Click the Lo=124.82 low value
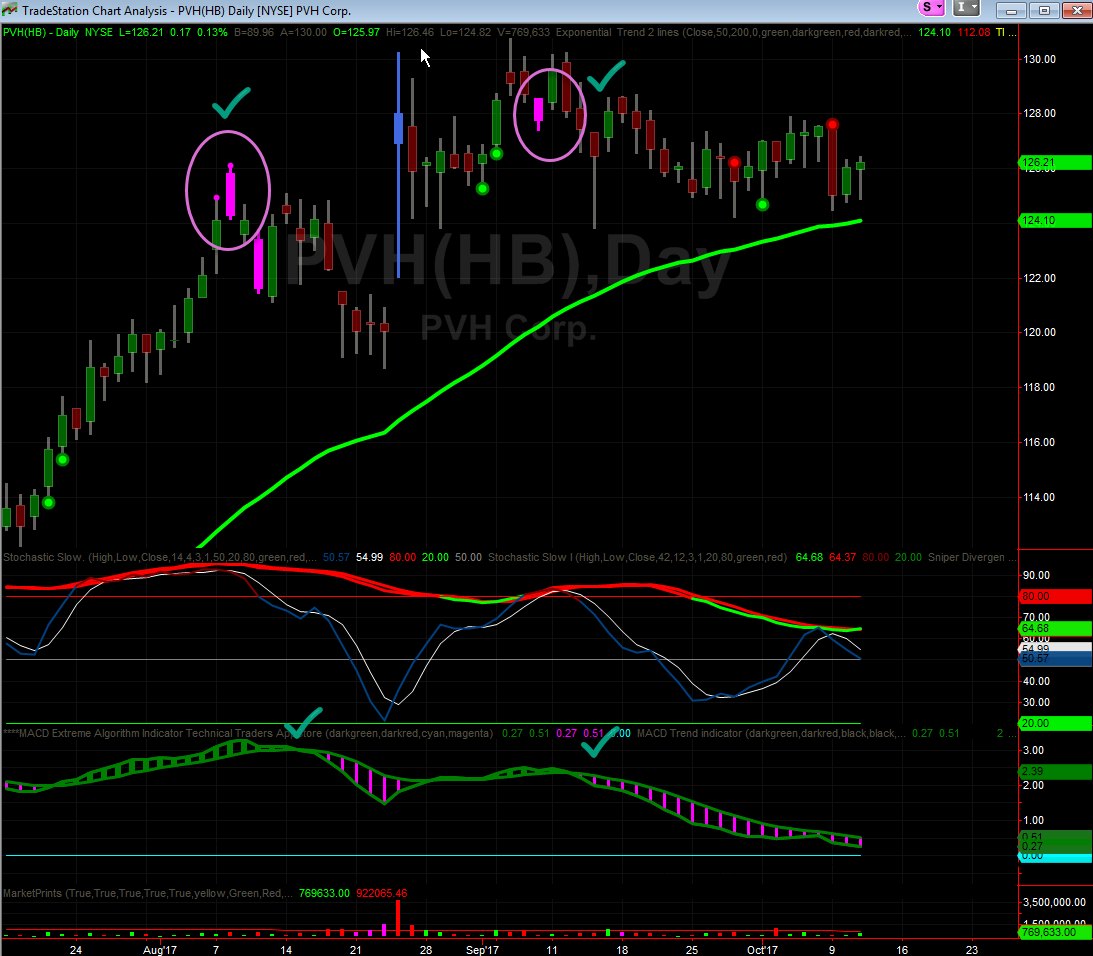 [466, 32]
